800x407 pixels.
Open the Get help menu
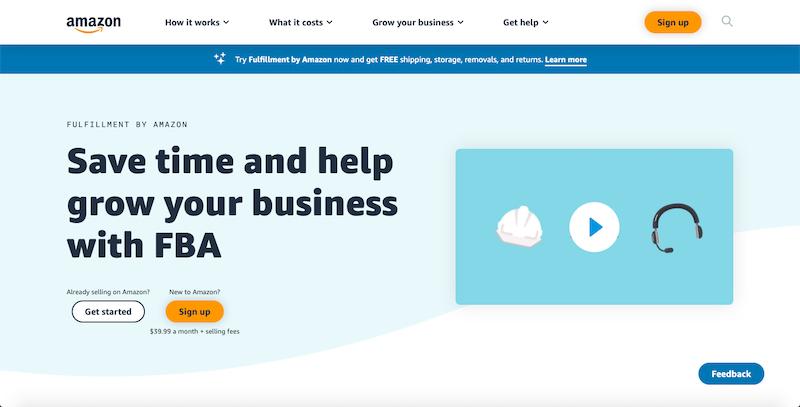pyautogui.click(x=526, y=22)
